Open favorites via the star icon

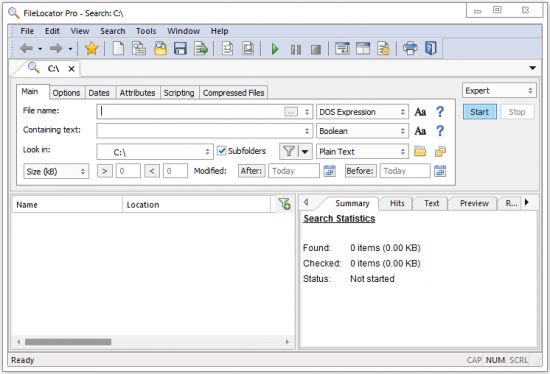point(91,48)
